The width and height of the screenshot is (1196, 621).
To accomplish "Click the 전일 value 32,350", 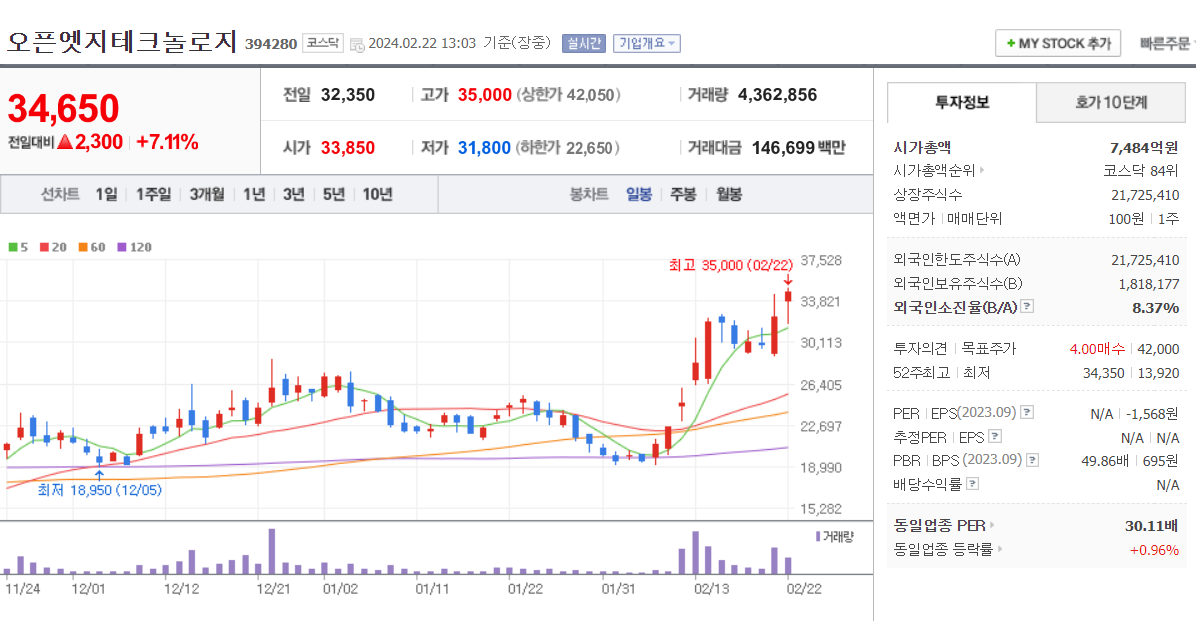I will [348, 95].
